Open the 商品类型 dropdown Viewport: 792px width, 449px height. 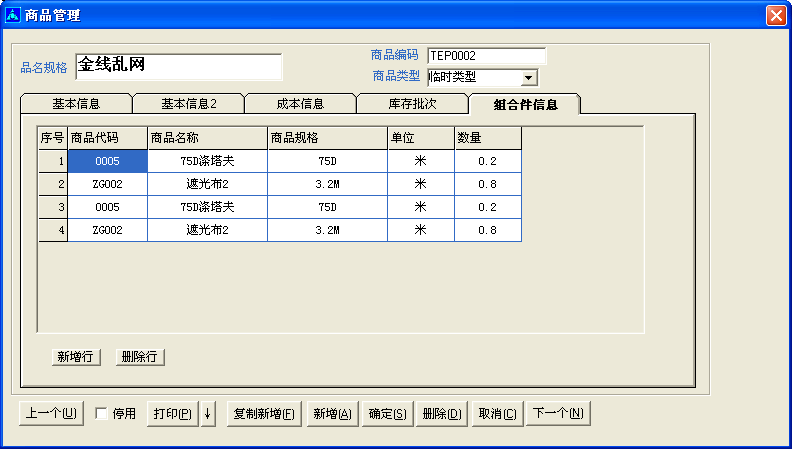(x=528, y=78)
